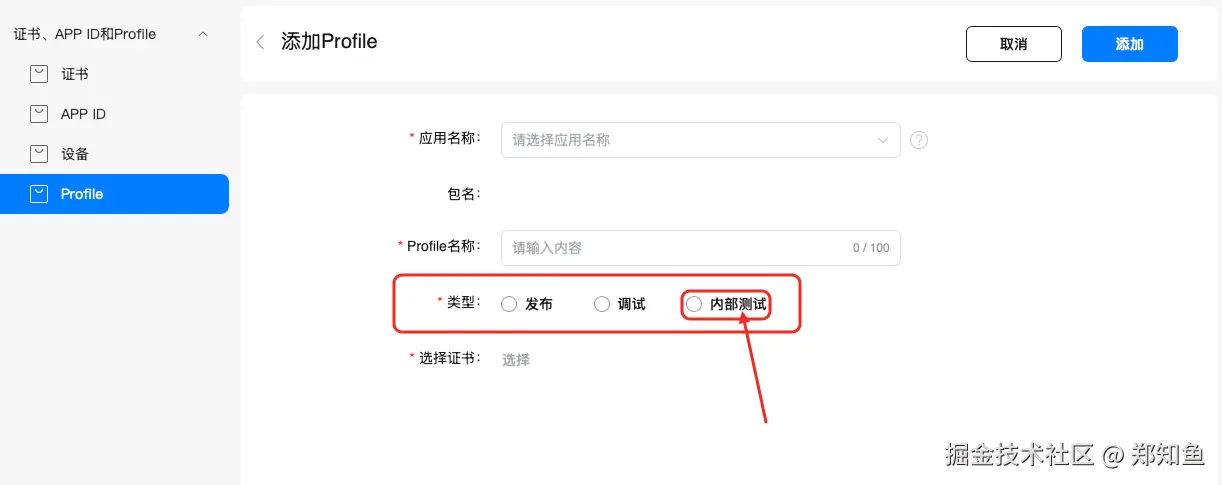Click the 证书 sidebar envelope icon
This screenshot has width=1222, height=485.
coord(39,74)
